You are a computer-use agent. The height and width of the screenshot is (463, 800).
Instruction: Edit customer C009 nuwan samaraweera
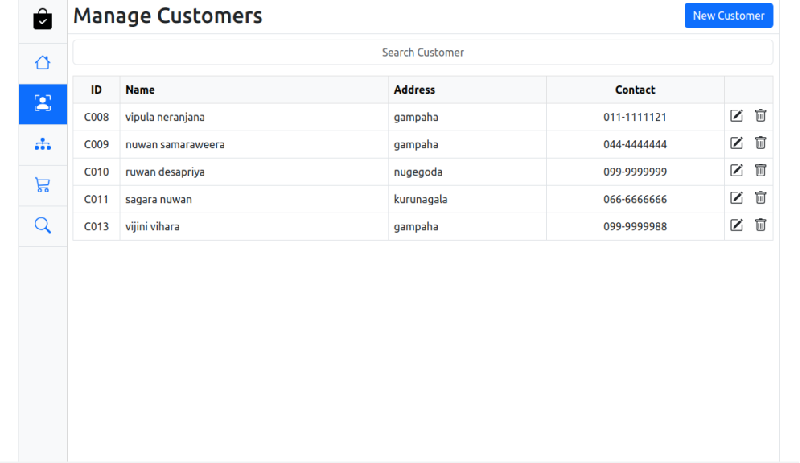point(737,143)
